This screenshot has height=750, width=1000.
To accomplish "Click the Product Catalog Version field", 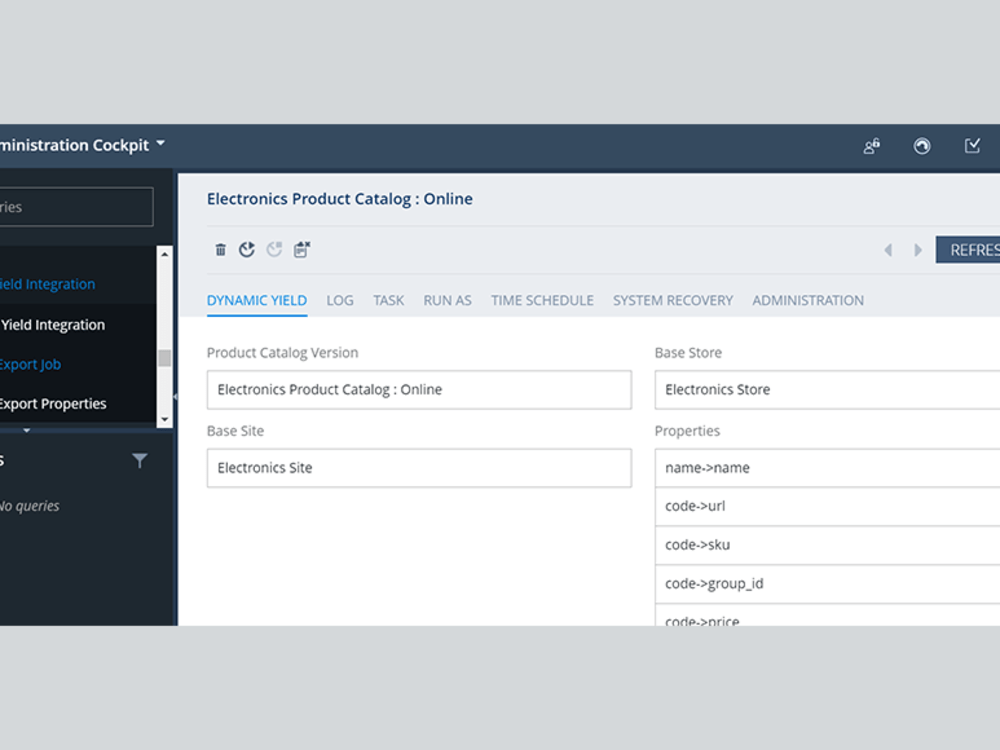I will 418,389.
